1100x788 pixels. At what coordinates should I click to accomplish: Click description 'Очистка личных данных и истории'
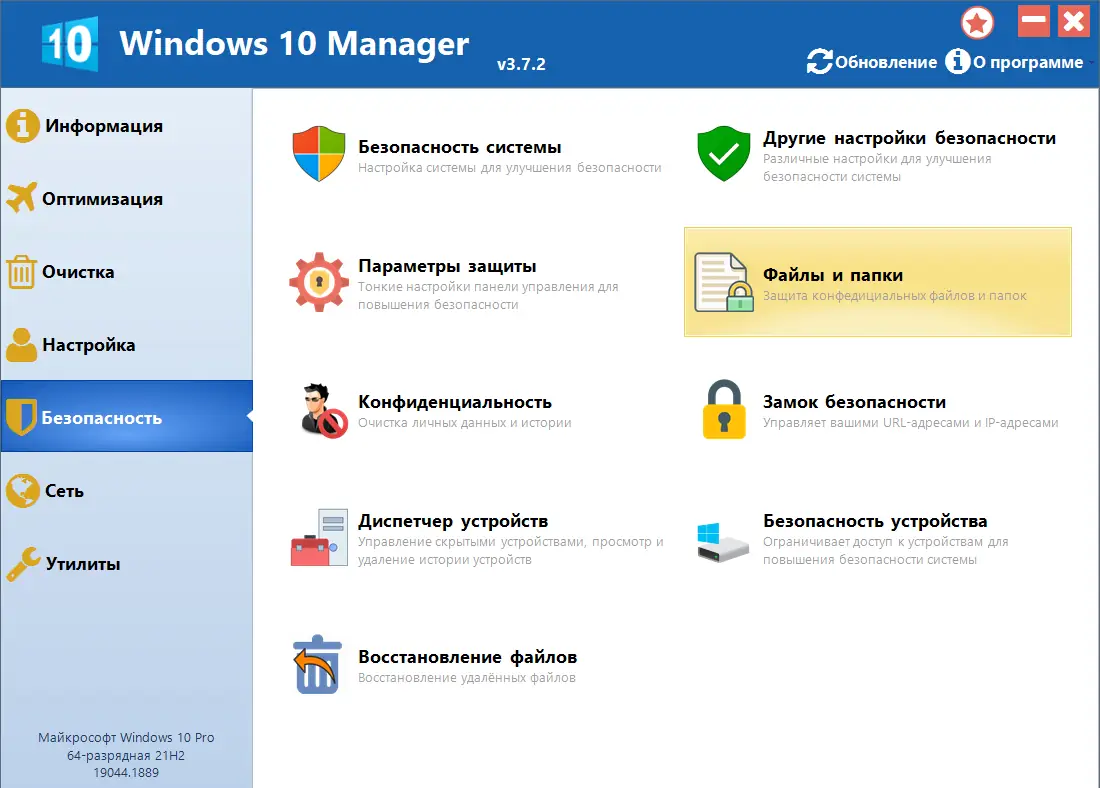pos(464,423)
